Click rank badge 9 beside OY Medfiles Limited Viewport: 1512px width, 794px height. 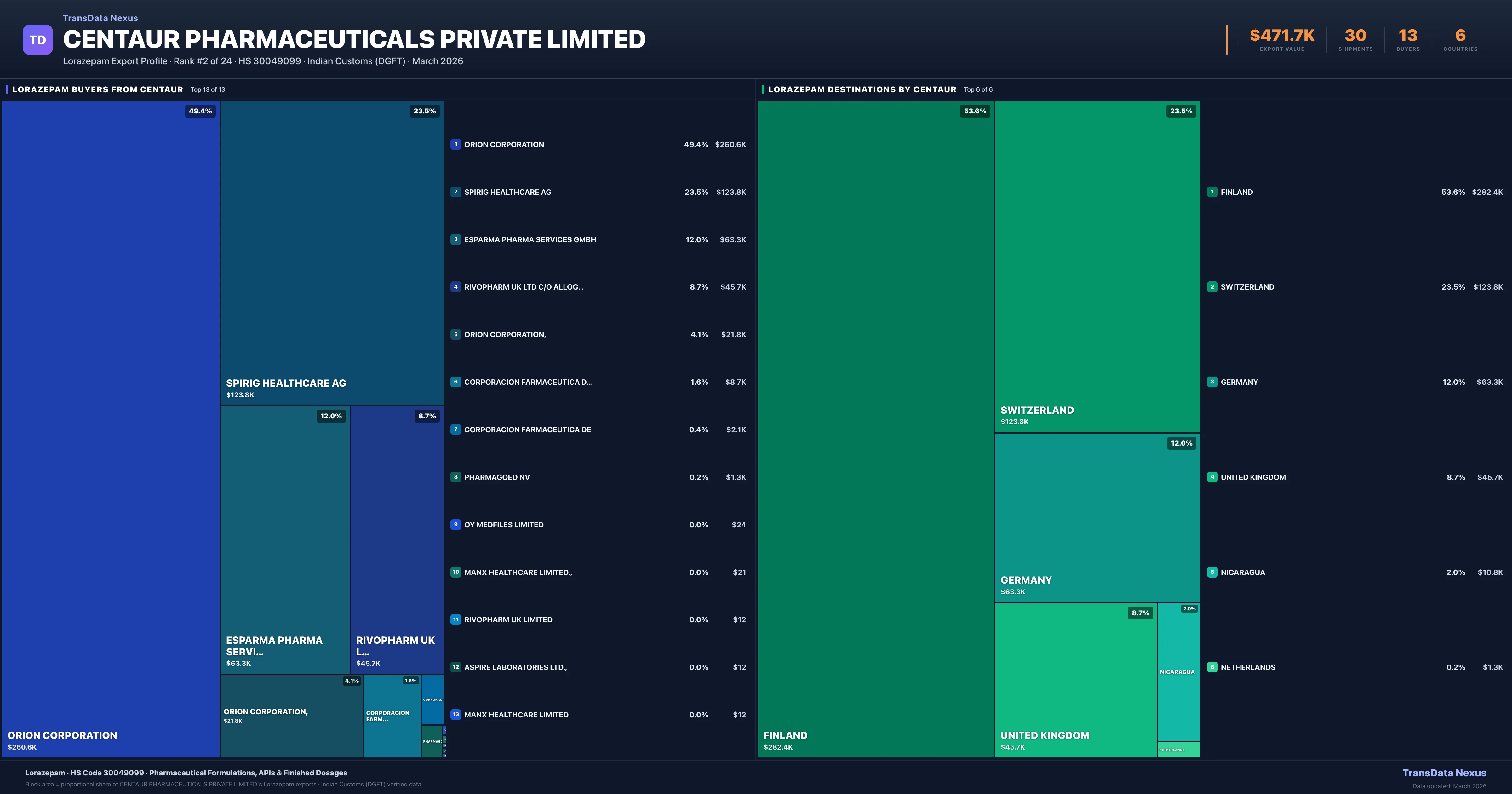point(455,524)
